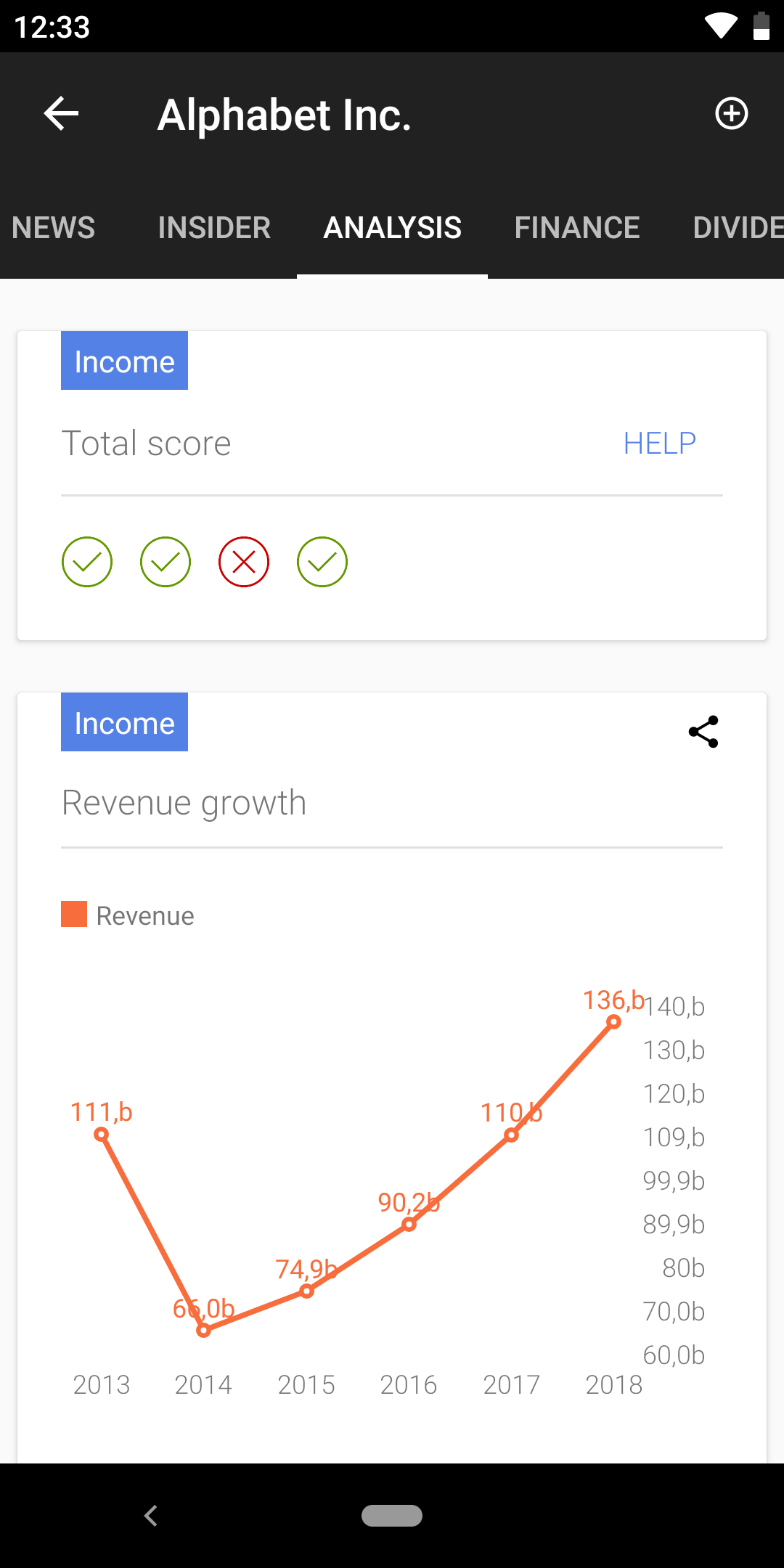784x1568 pixels.
Task: Tap the 89,9b y-axis value
Action: point(674,1225)
